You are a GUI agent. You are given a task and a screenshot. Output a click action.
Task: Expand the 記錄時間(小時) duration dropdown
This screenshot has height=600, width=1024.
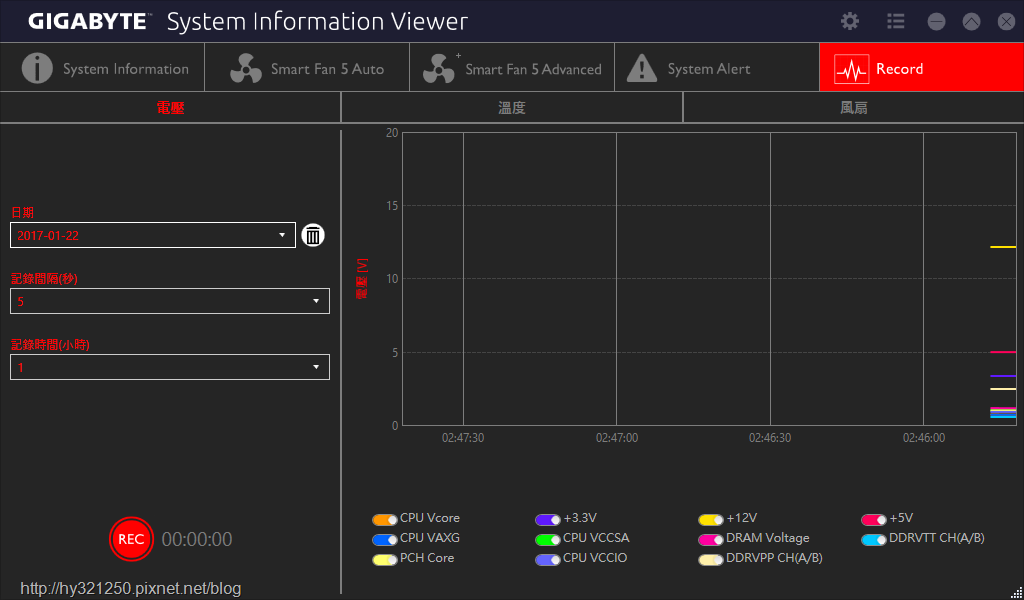170,367
